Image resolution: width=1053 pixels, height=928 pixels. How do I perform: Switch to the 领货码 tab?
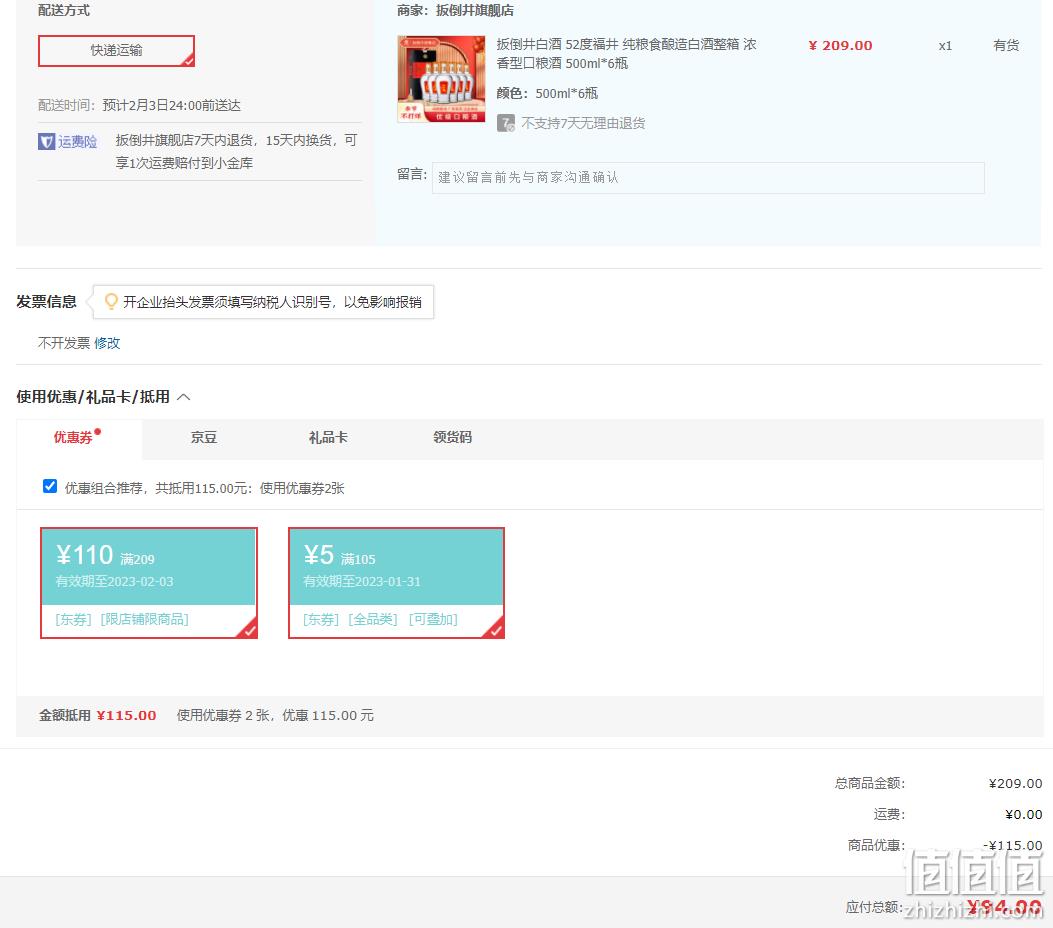(x=452, y=438)
